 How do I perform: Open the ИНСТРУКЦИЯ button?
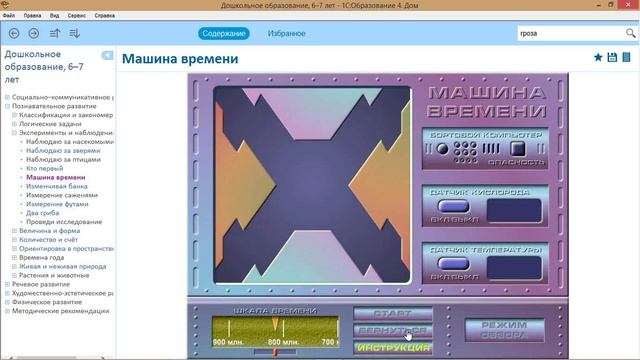click(x=393, y=348)
